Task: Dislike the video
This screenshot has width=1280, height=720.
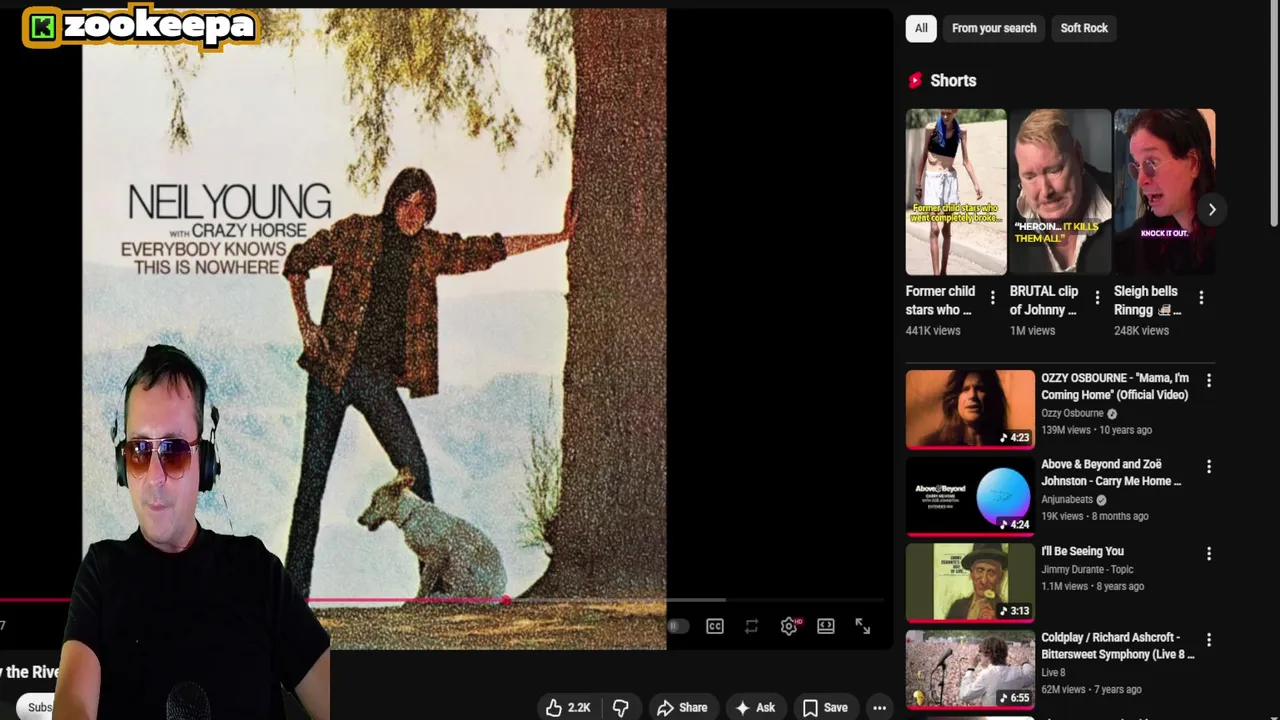Action: (x=620, y=707)
